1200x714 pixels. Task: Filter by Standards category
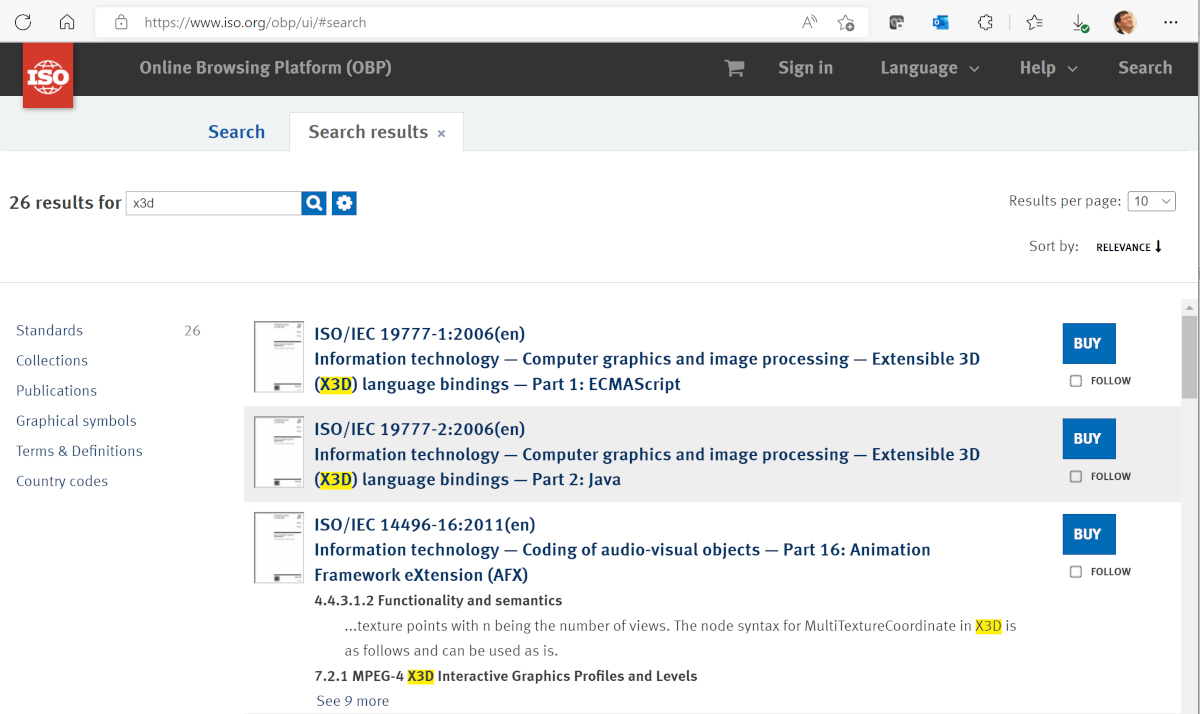pyautogui.click(x=50, y=331)
